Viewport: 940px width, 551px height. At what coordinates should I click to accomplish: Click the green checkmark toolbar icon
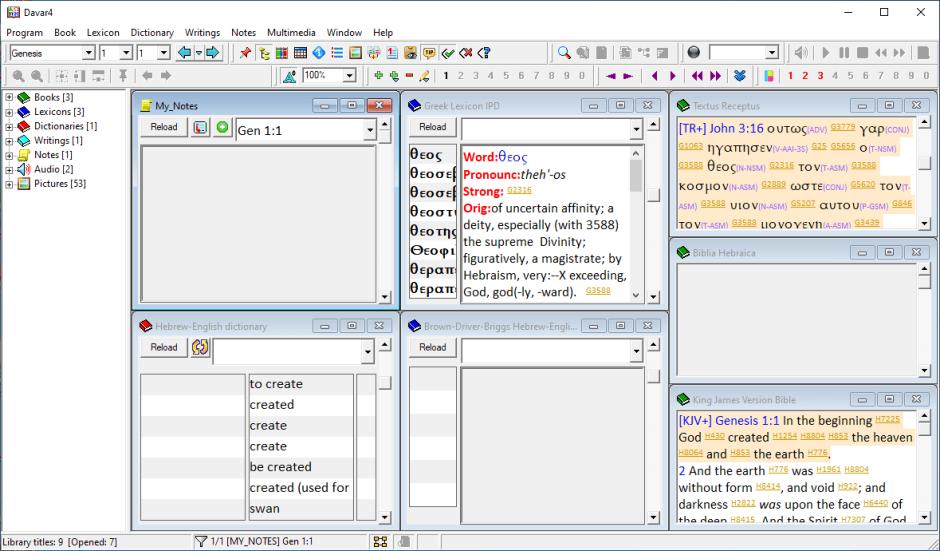[x=448, y=53]
